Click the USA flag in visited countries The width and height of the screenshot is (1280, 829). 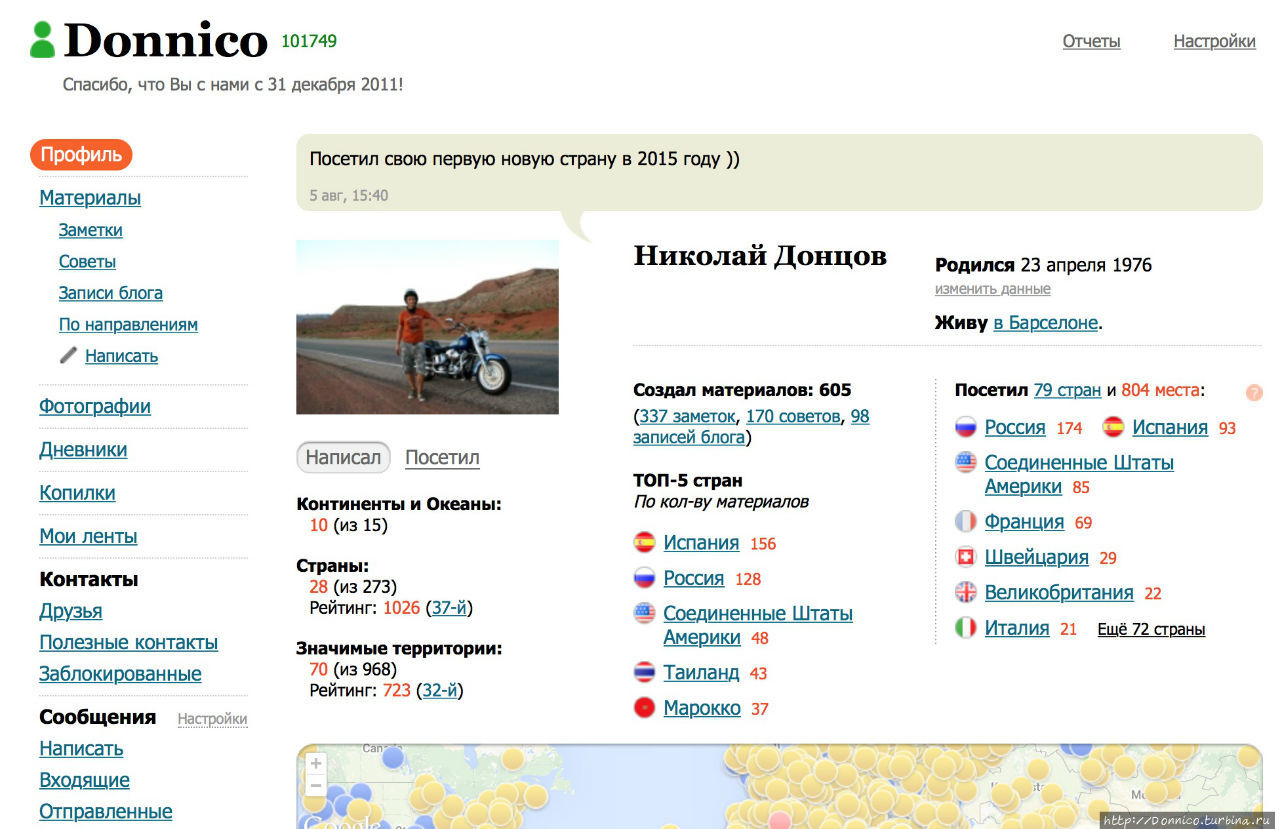point(965,462)
